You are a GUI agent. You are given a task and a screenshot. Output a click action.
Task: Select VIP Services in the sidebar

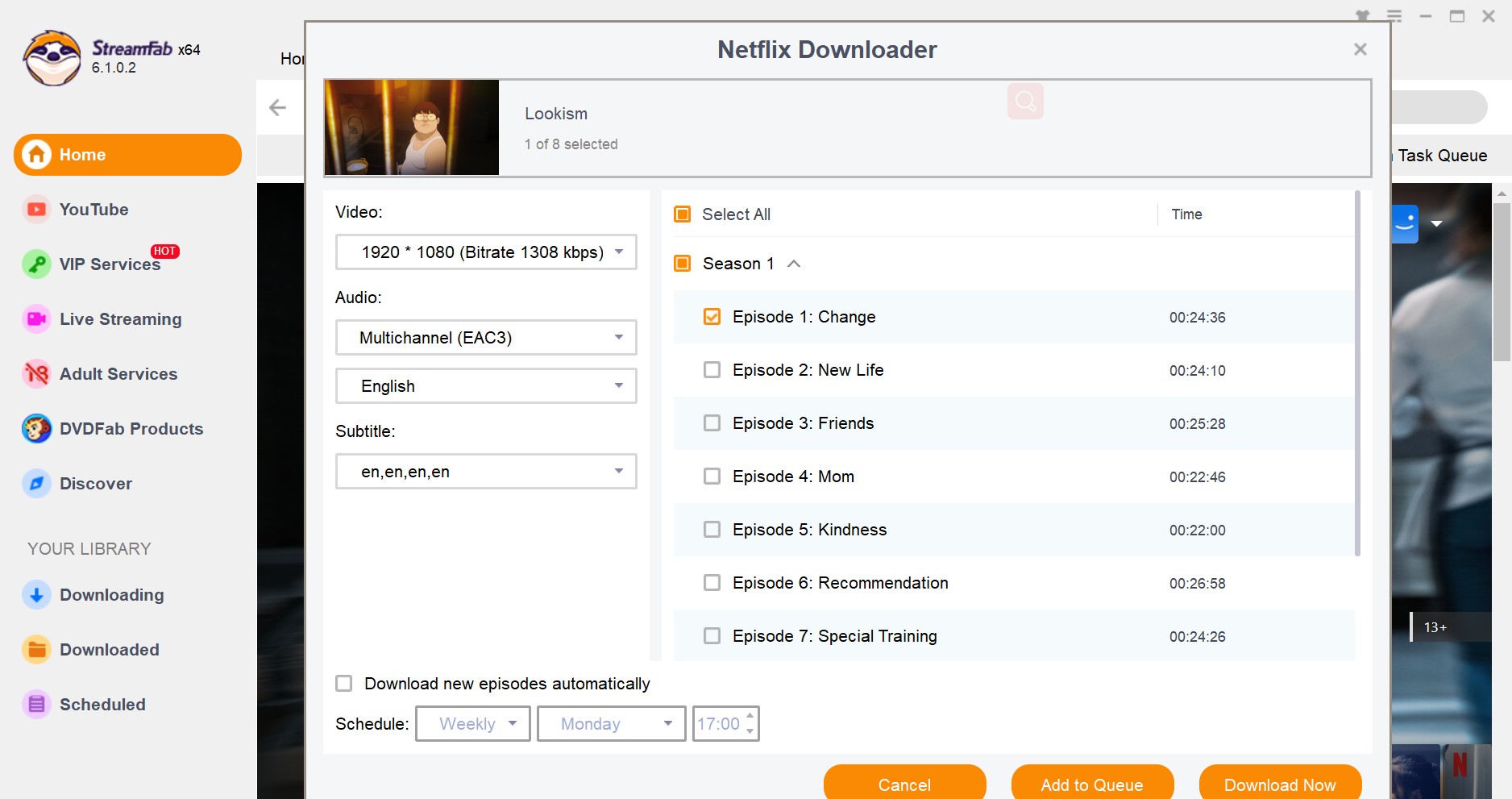(x=109, y=264)
